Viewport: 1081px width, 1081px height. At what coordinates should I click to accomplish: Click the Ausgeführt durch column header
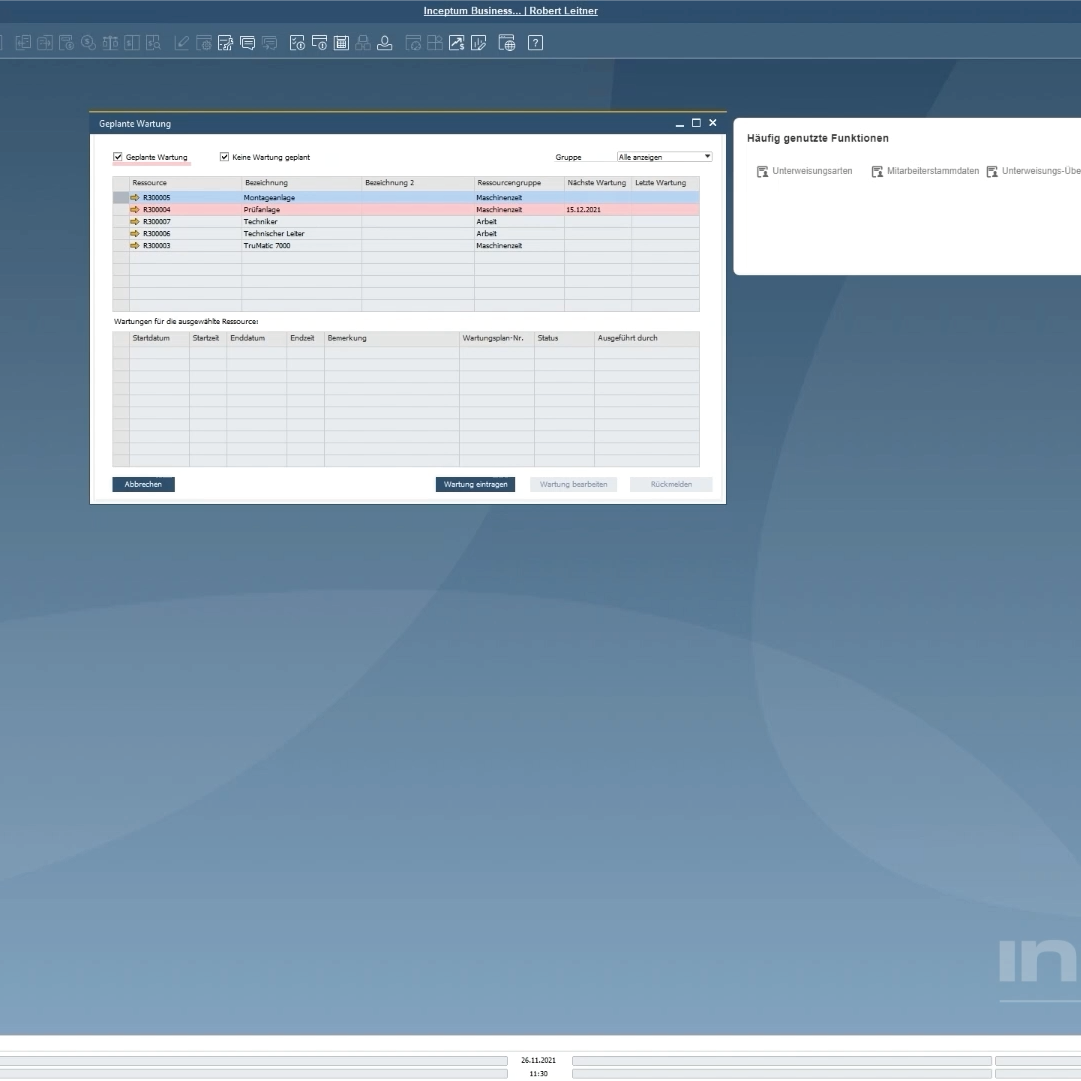(x=647, y=338)
